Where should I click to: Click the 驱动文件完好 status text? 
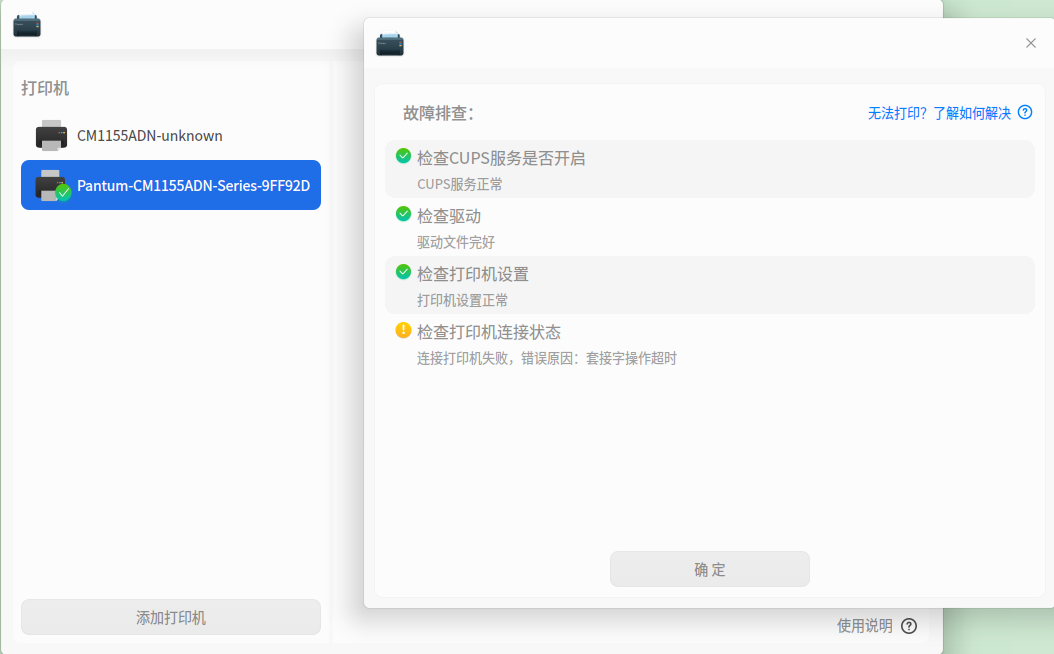click(456, 242)
